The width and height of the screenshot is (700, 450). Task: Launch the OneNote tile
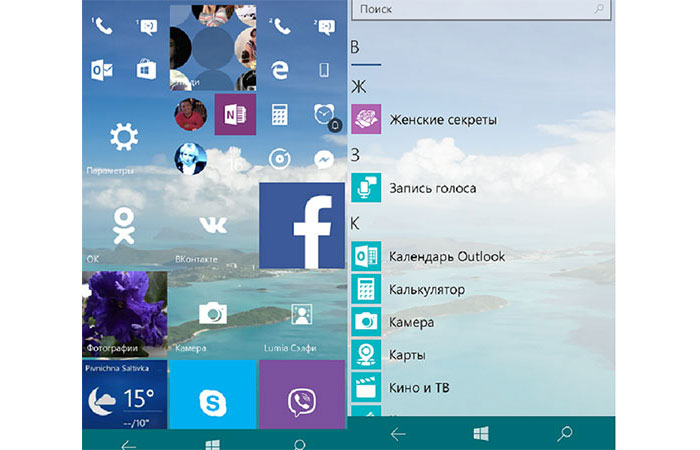[x=235, y=114]
